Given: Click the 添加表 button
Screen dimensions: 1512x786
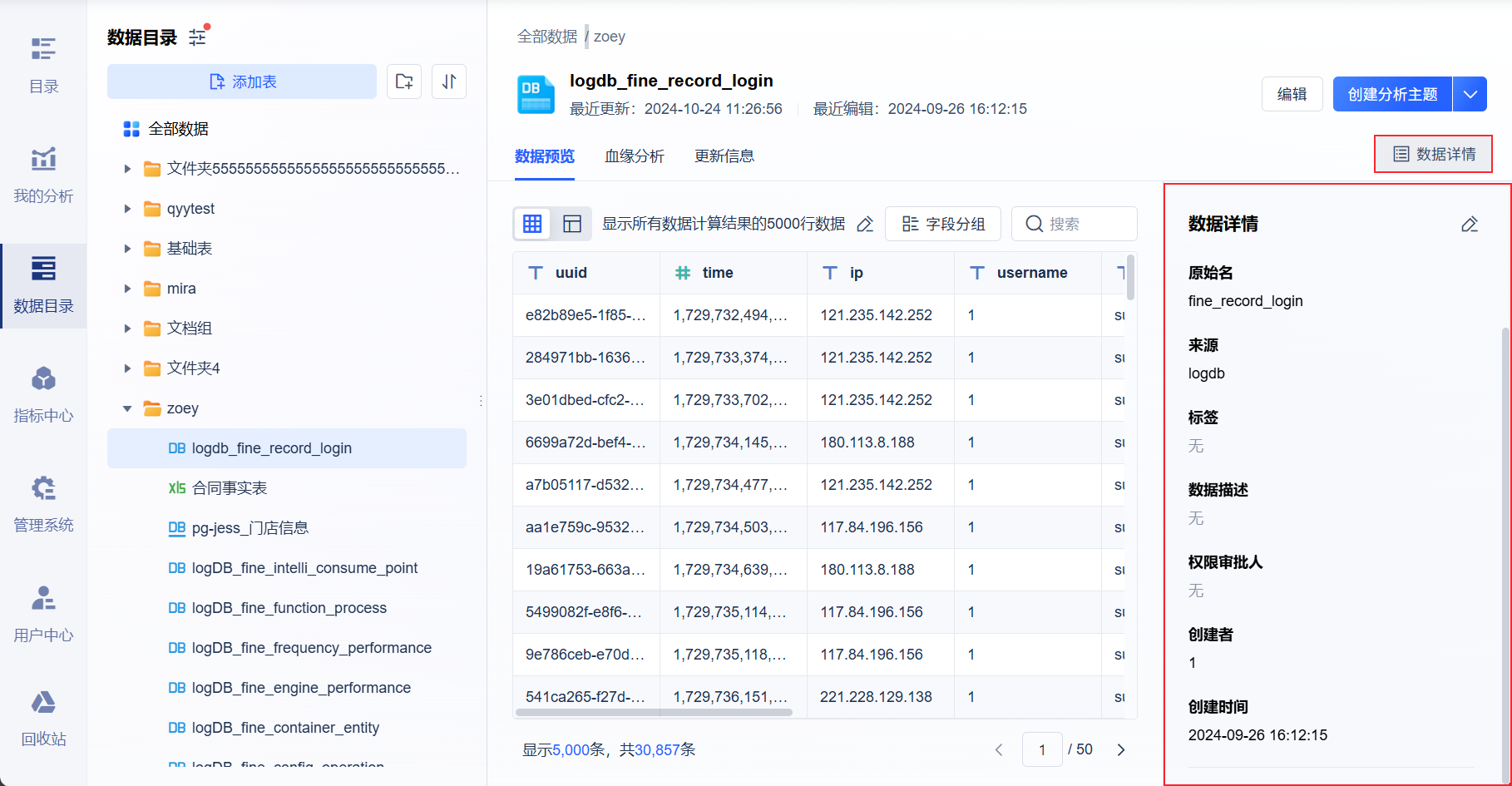Looking at the screenshot, I should [x=242, y=82].
